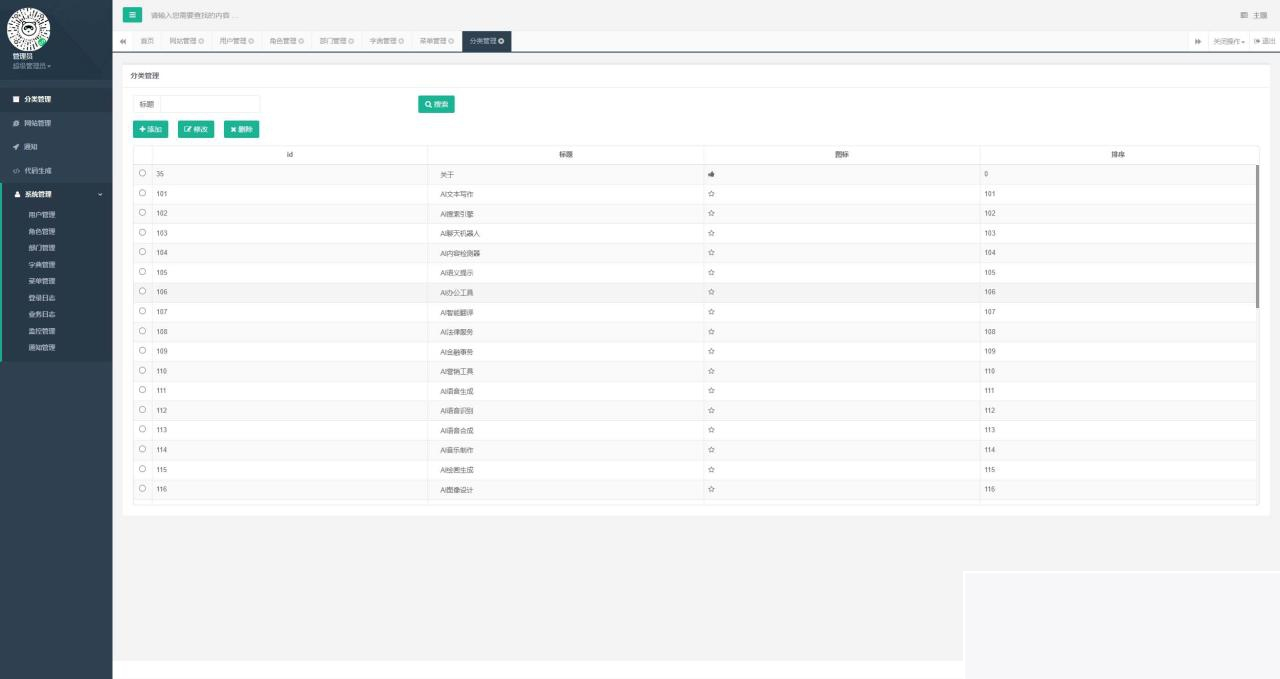Click the admin avatar image in the sidebar

coord(28,28)
